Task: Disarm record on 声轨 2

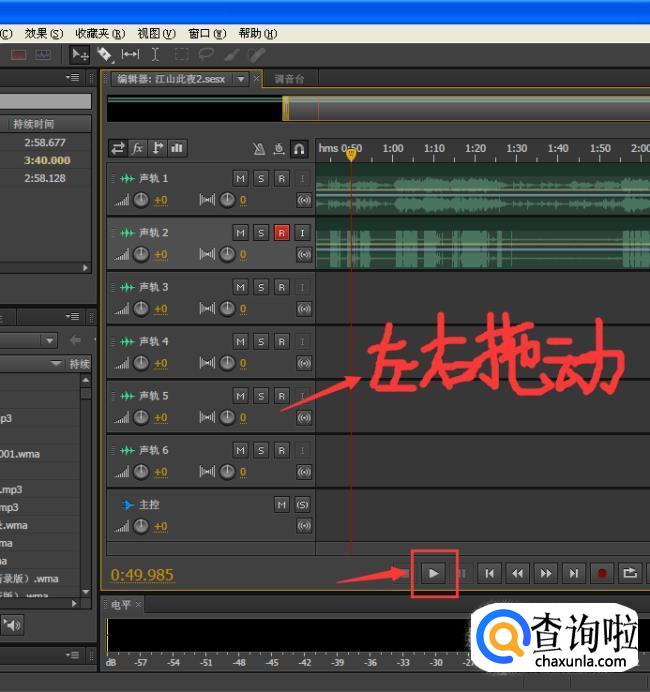Action: [282, 233]
